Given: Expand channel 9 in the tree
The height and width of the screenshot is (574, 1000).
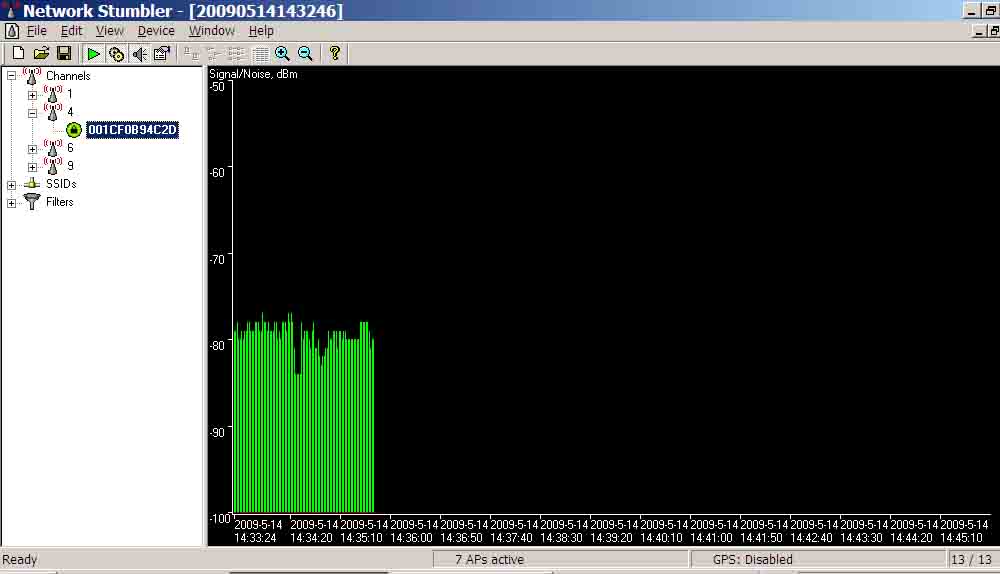Looking at the screenshot, I should click(x=33, y=167).
